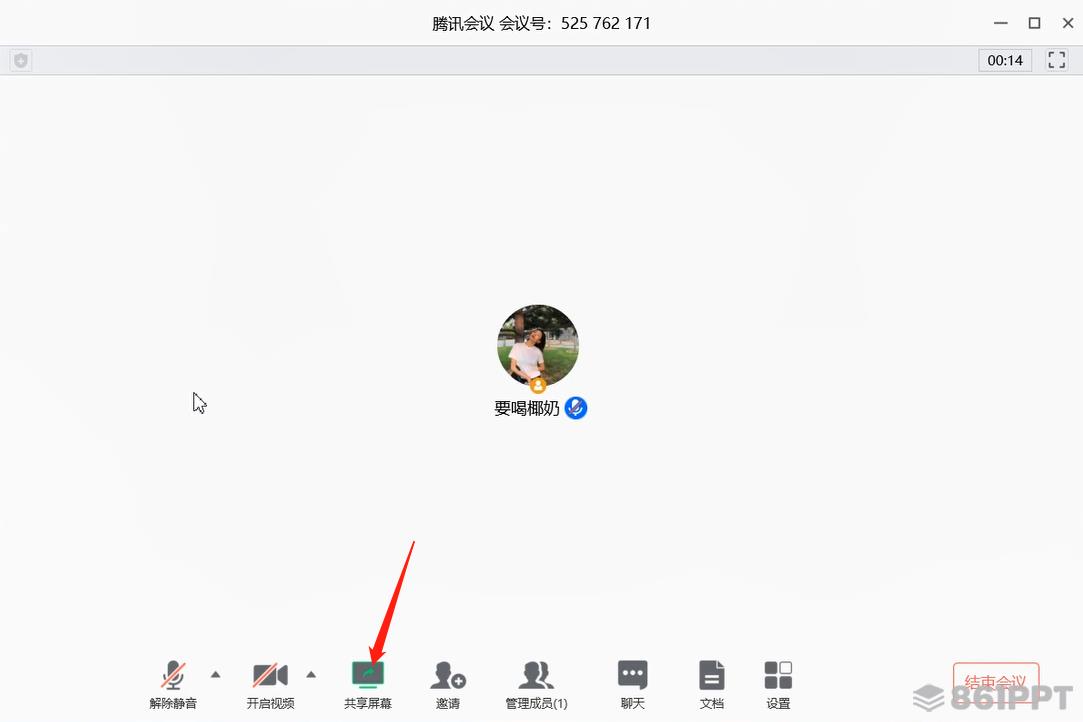Minimize the 腾讯会议 window
The width and height of the screenshot is (1083, 722).
(x=1001, y=23)
